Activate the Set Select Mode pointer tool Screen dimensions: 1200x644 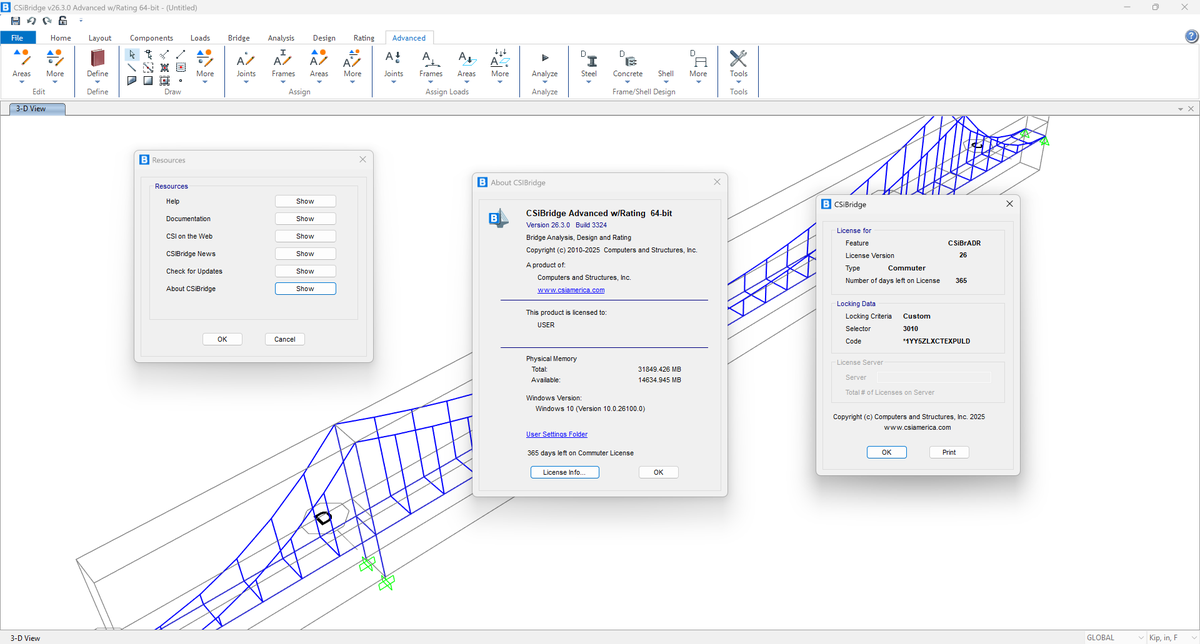point(132,54)
